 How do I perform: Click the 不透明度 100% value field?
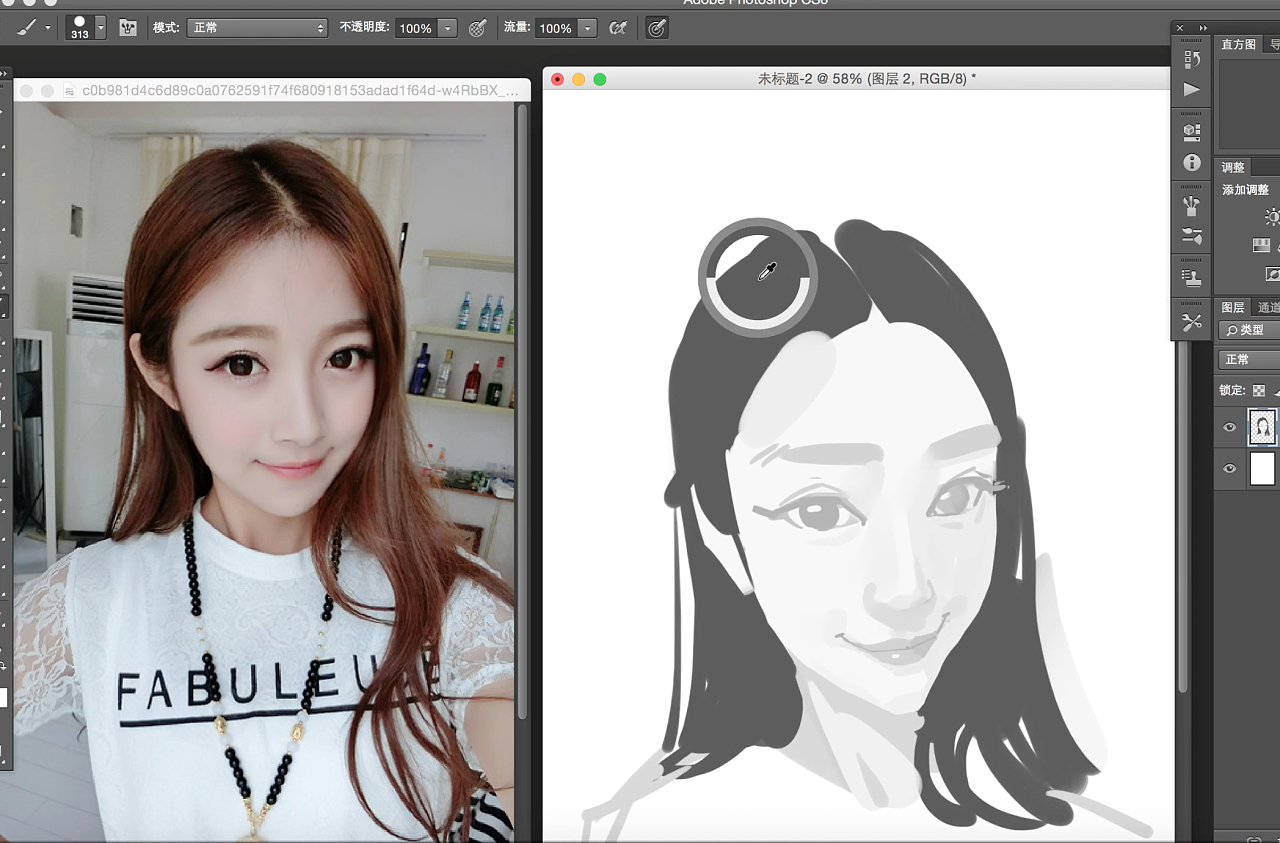(416, 29)
